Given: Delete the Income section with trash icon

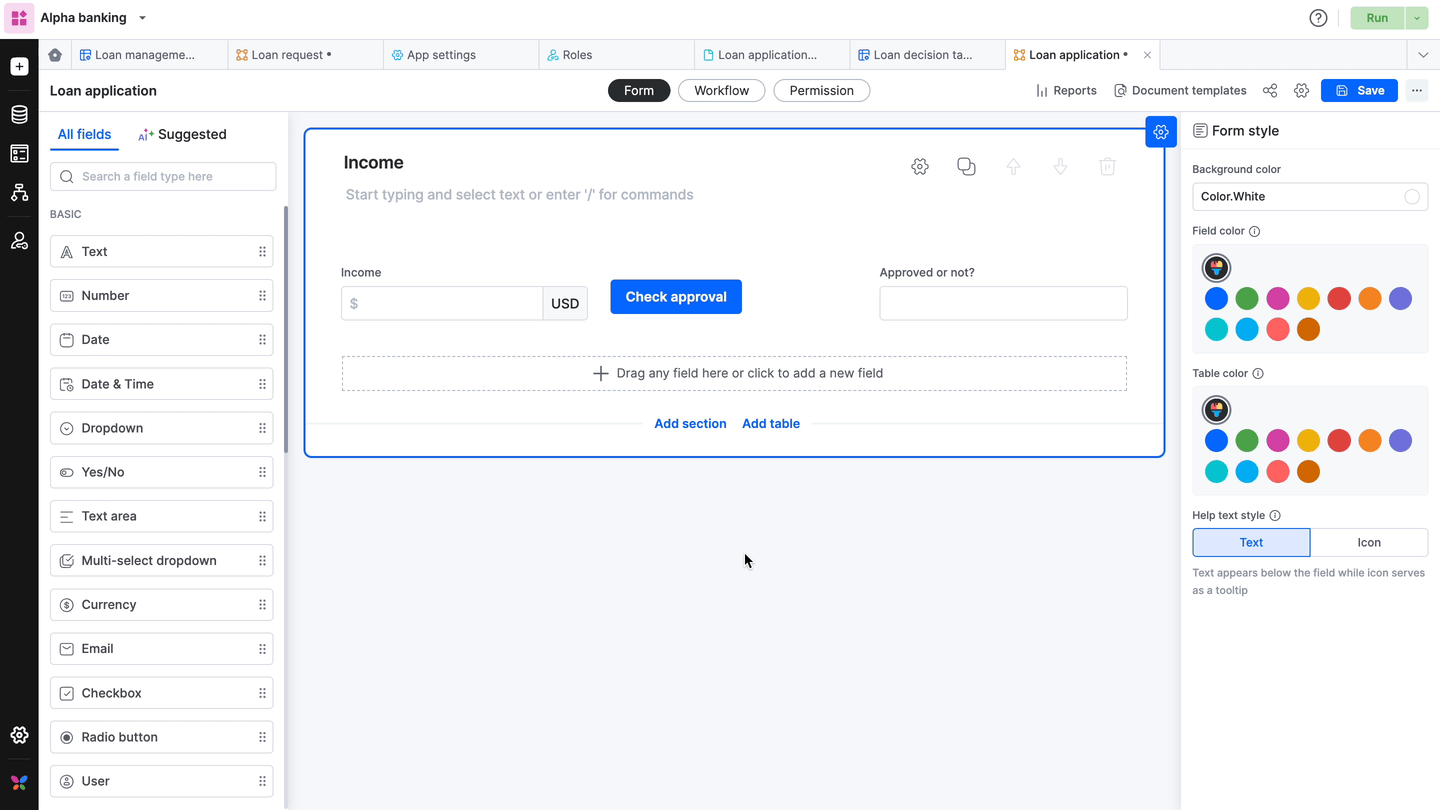Looking at the screenshot, I should 1107,167.
